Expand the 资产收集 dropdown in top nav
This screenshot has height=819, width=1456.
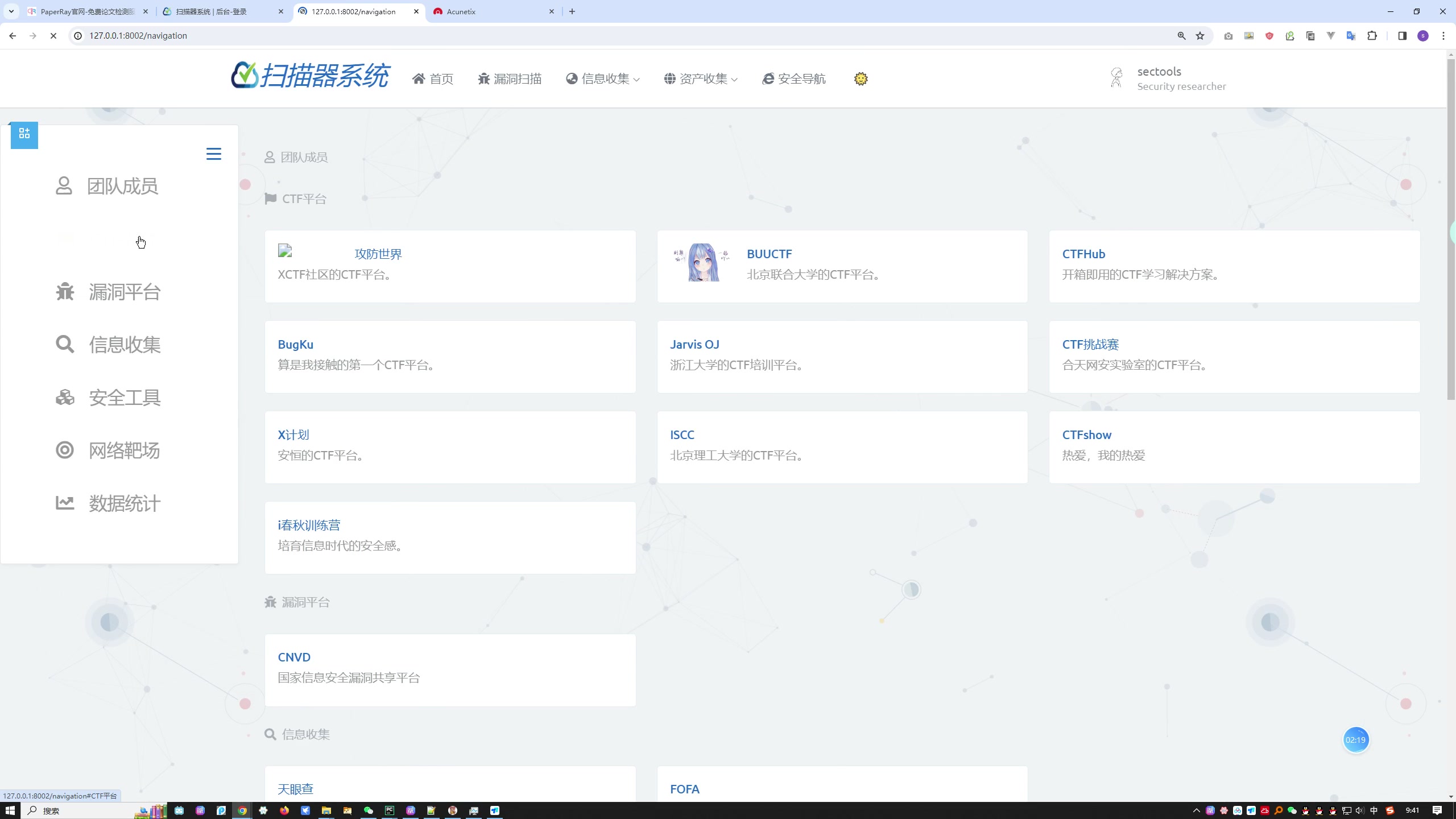coord(701,78)
